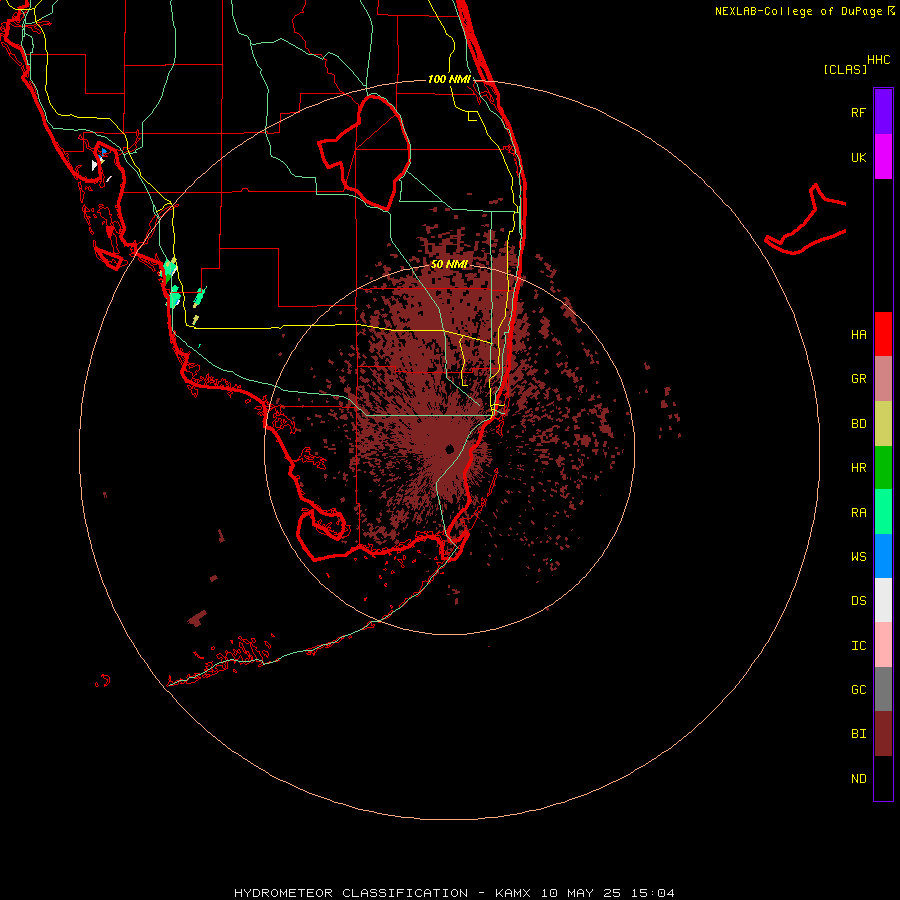
Task: Click the DS legend label
Action: pos(859,601)
